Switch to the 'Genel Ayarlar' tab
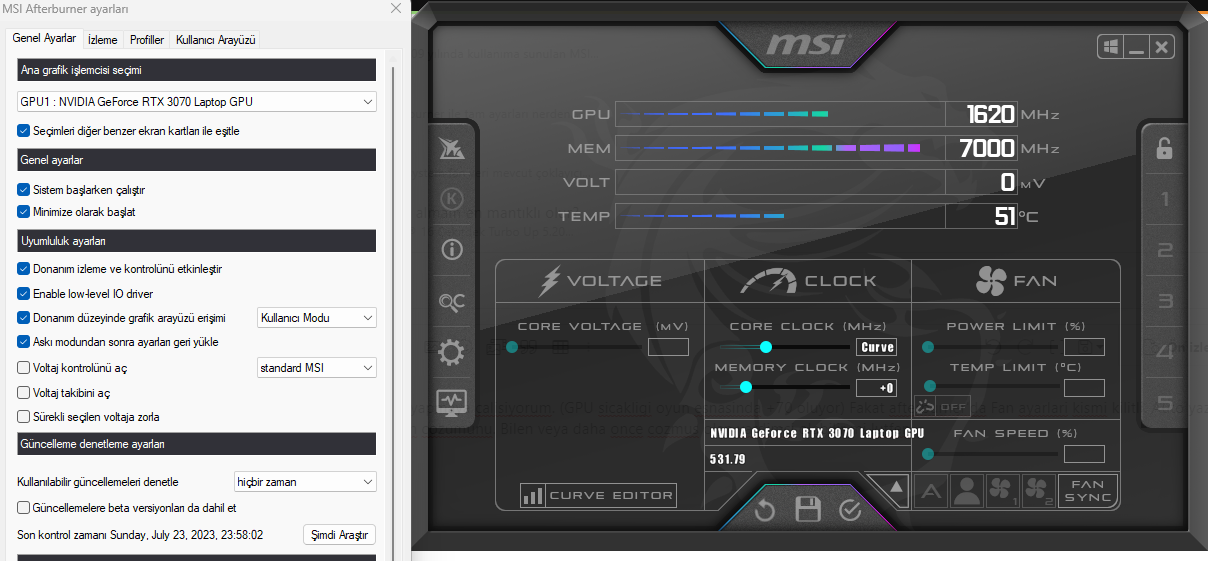This screenshot has height=561, width=1208. [44, 38]
